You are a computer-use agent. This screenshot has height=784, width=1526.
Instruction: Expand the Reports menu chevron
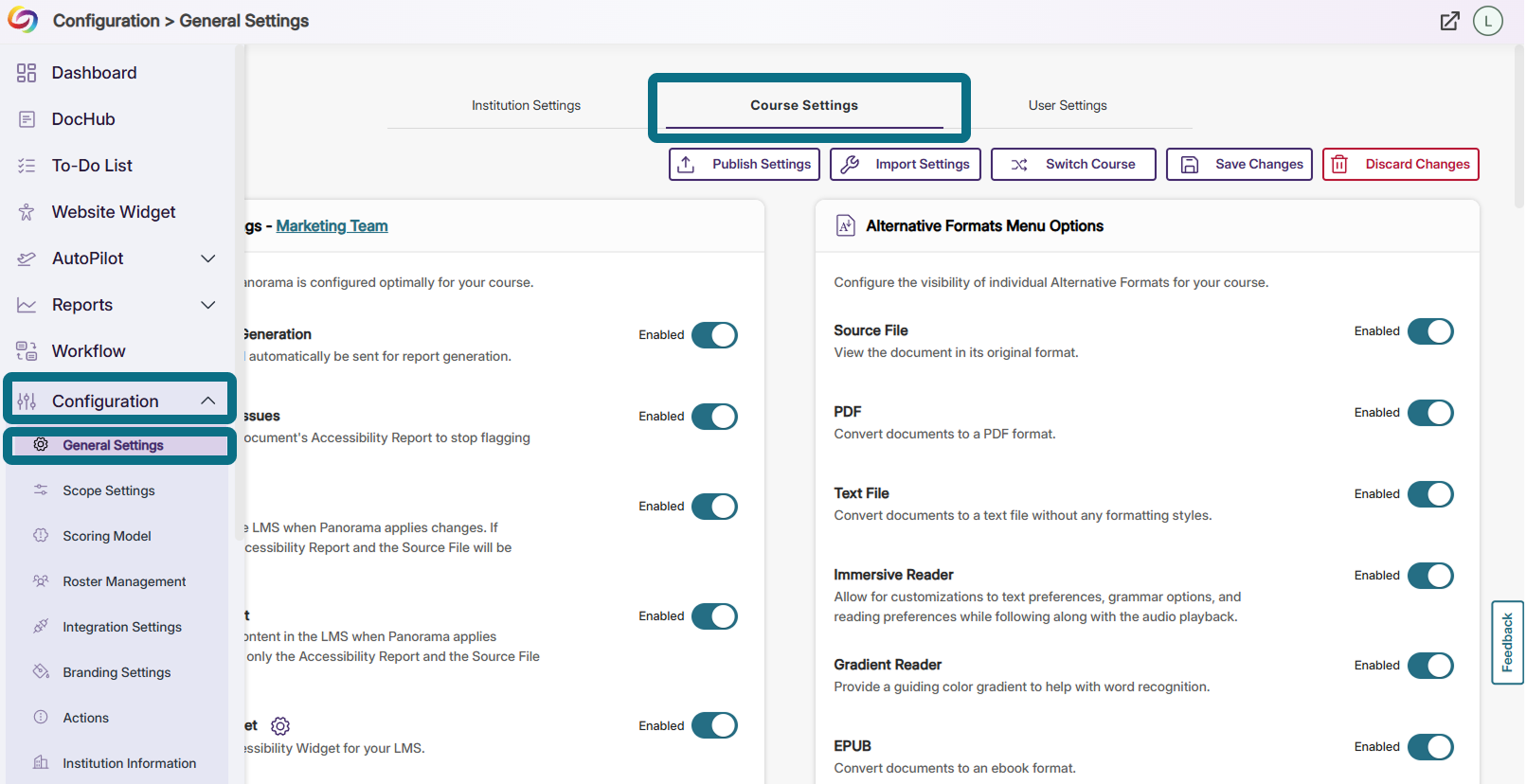(x=208, y=305)
